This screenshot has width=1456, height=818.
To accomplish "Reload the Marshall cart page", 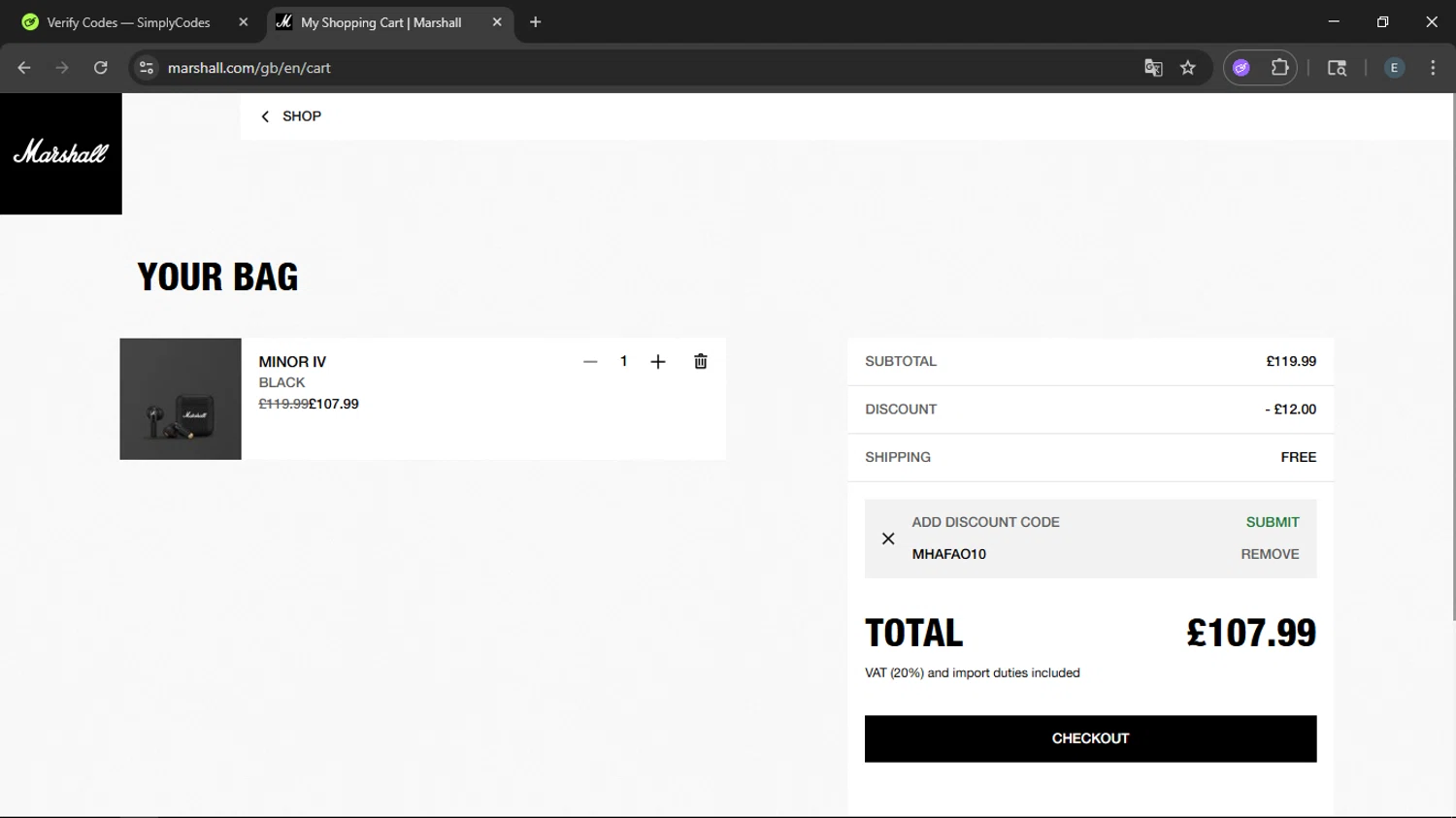I will [100, 68].
